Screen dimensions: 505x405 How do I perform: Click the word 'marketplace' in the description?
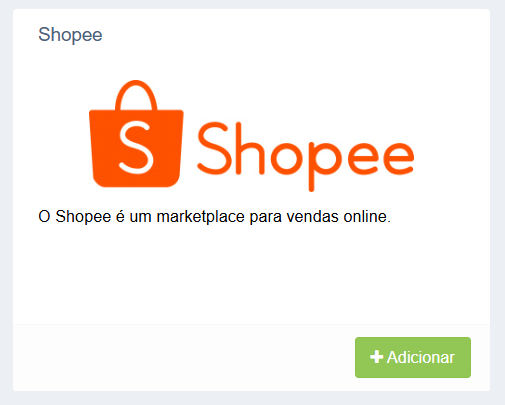(201, 217)
